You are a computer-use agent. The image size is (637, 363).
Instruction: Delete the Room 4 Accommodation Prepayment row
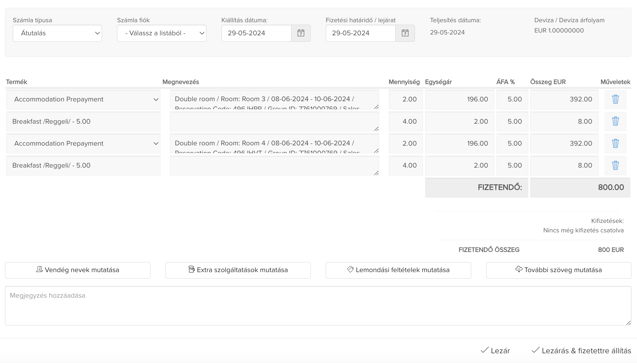[615, 143]
